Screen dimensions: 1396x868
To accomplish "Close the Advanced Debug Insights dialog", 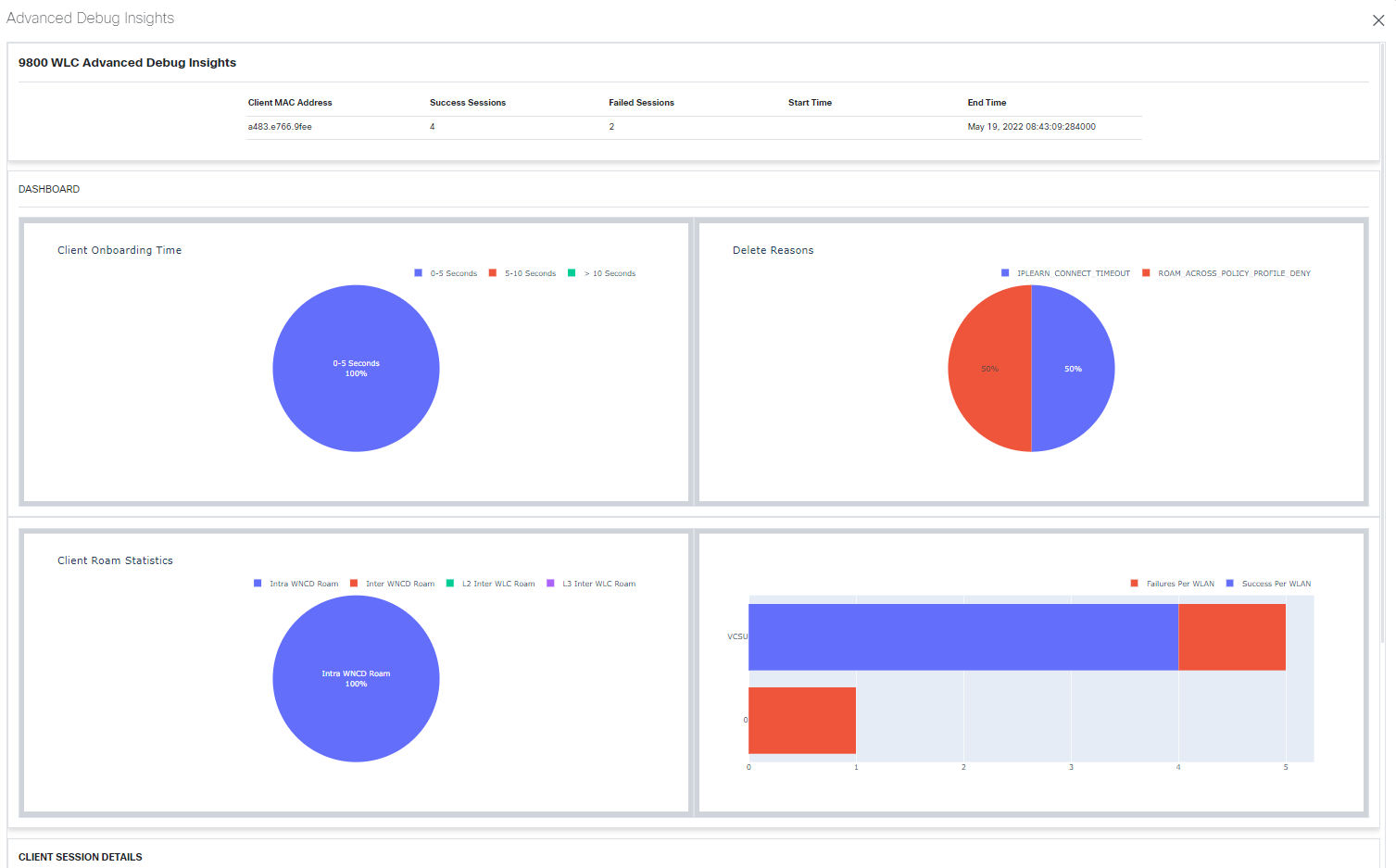I will tap(1377, 20).
